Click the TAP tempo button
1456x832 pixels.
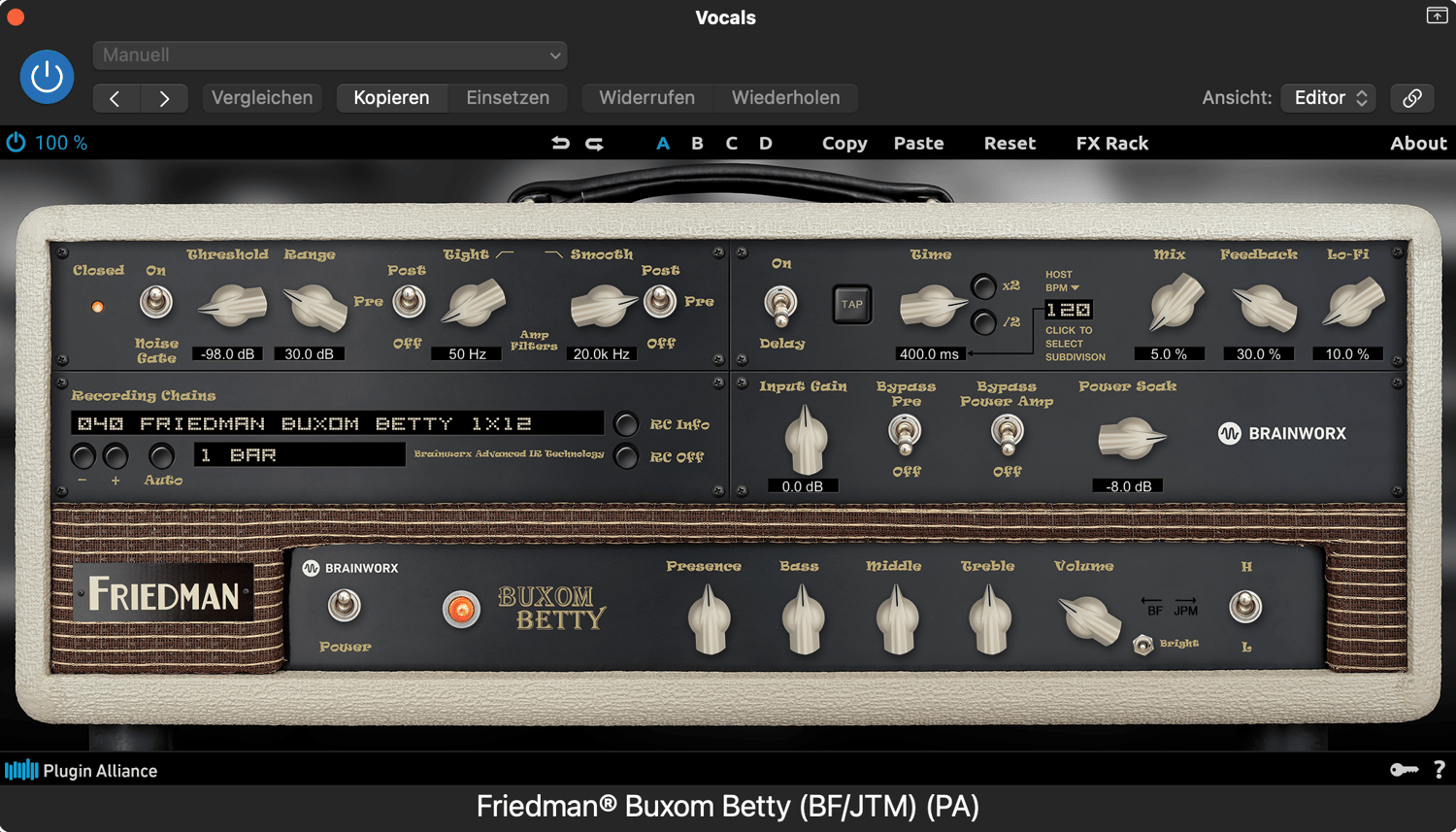tap(851, 305)
